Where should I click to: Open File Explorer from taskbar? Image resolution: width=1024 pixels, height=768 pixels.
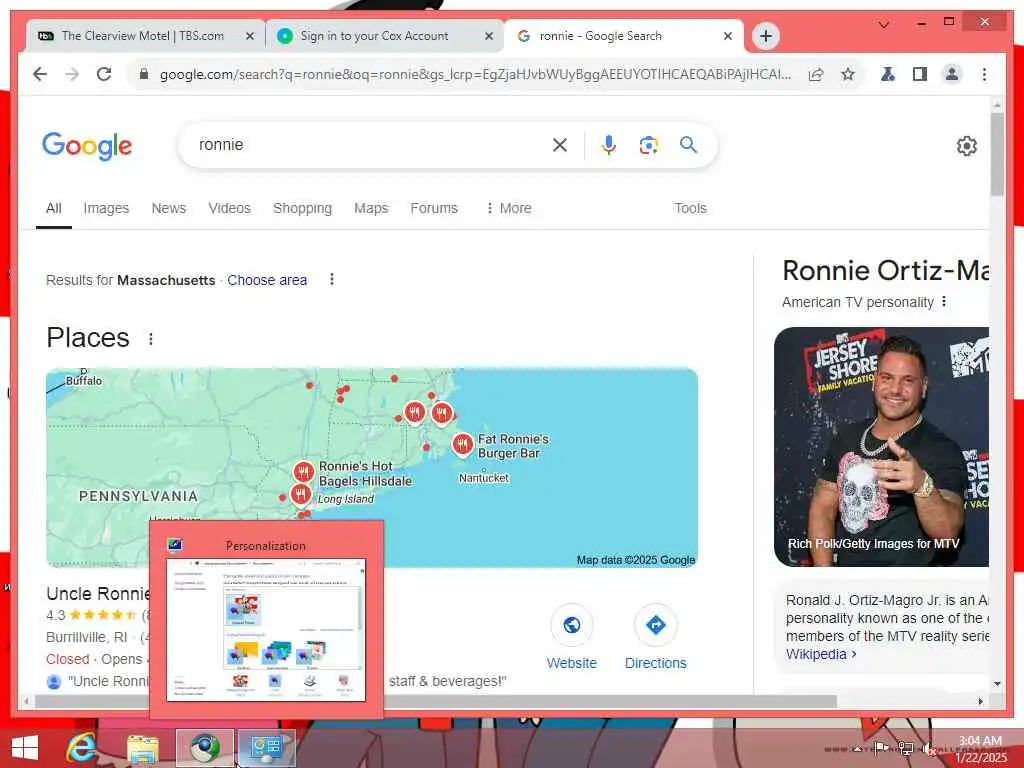point(143,748)
